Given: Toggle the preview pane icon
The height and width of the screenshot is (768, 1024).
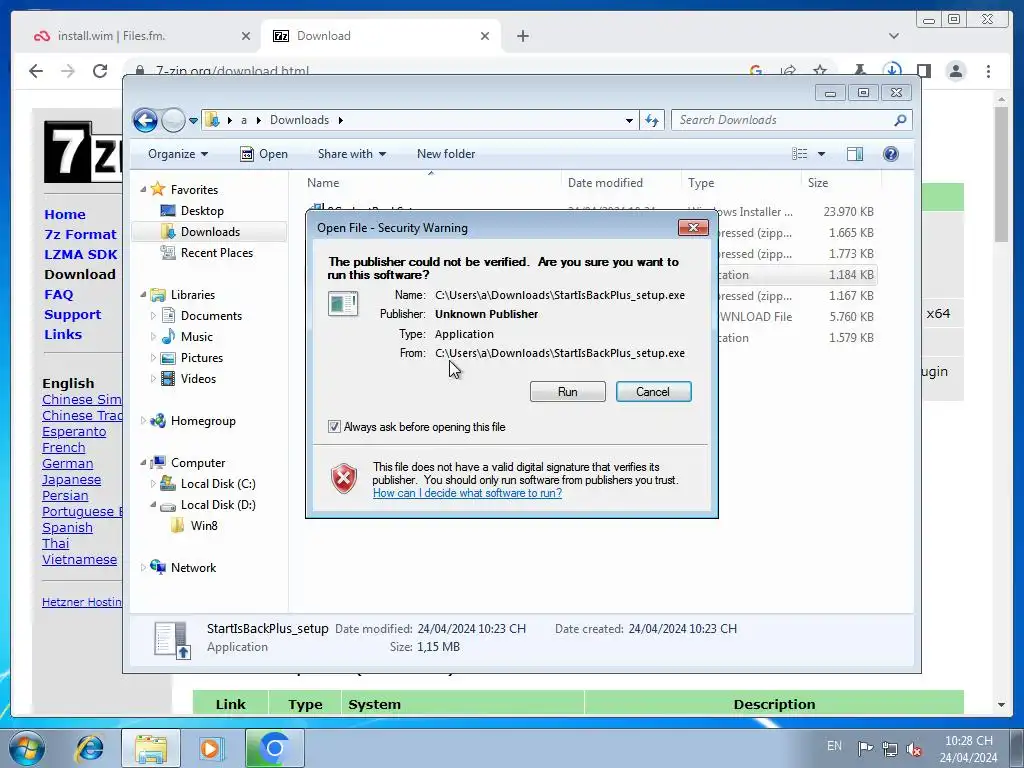Looking at the screenshot, I should tap(855, 154).
